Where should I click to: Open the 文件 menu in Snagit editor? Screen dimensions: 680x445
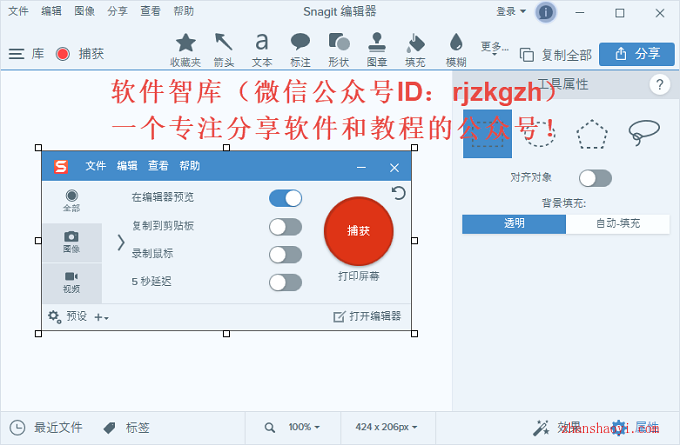point(18,11)
